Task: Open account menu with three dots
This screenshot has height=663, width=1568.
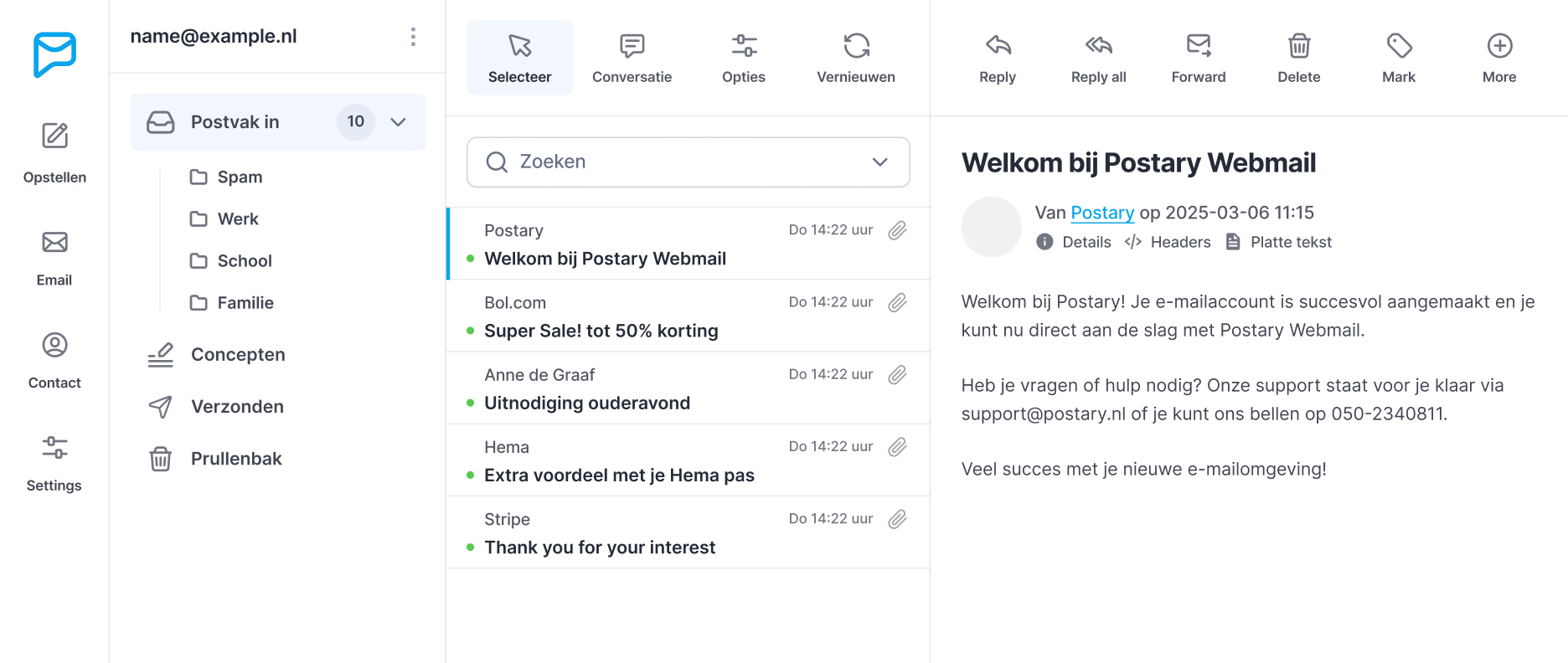Action: pos(413,37)
